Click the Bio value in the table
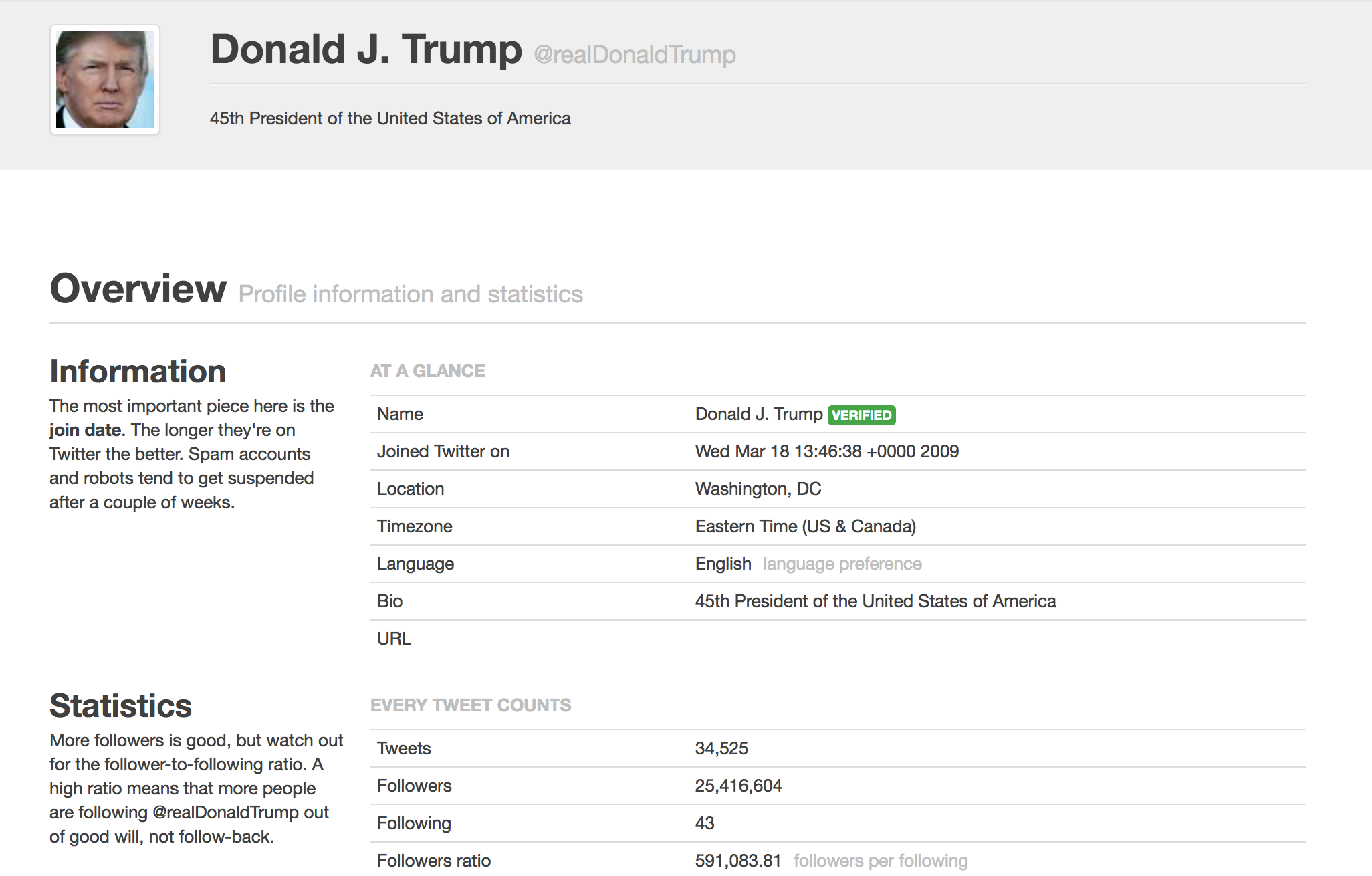The width and height of the screenshot is (1372, 876). tap(875, 601)
